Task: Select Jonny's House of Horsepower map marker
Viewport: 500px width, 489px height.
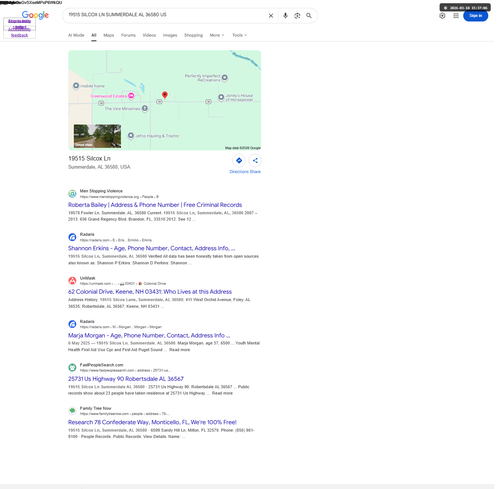Action: [221, 97]
